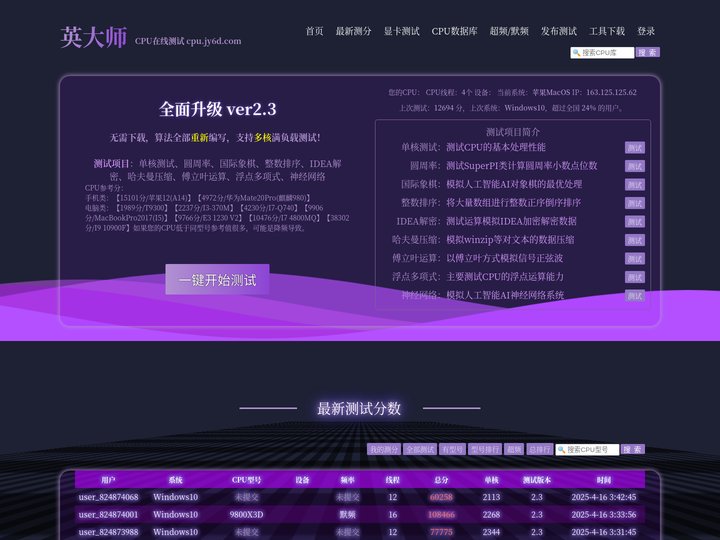Image resolution: width=720 pixels, height=540 pixels.
Task: Focus the 搜索CPU型号 input
Action: [x=587, y=450]
